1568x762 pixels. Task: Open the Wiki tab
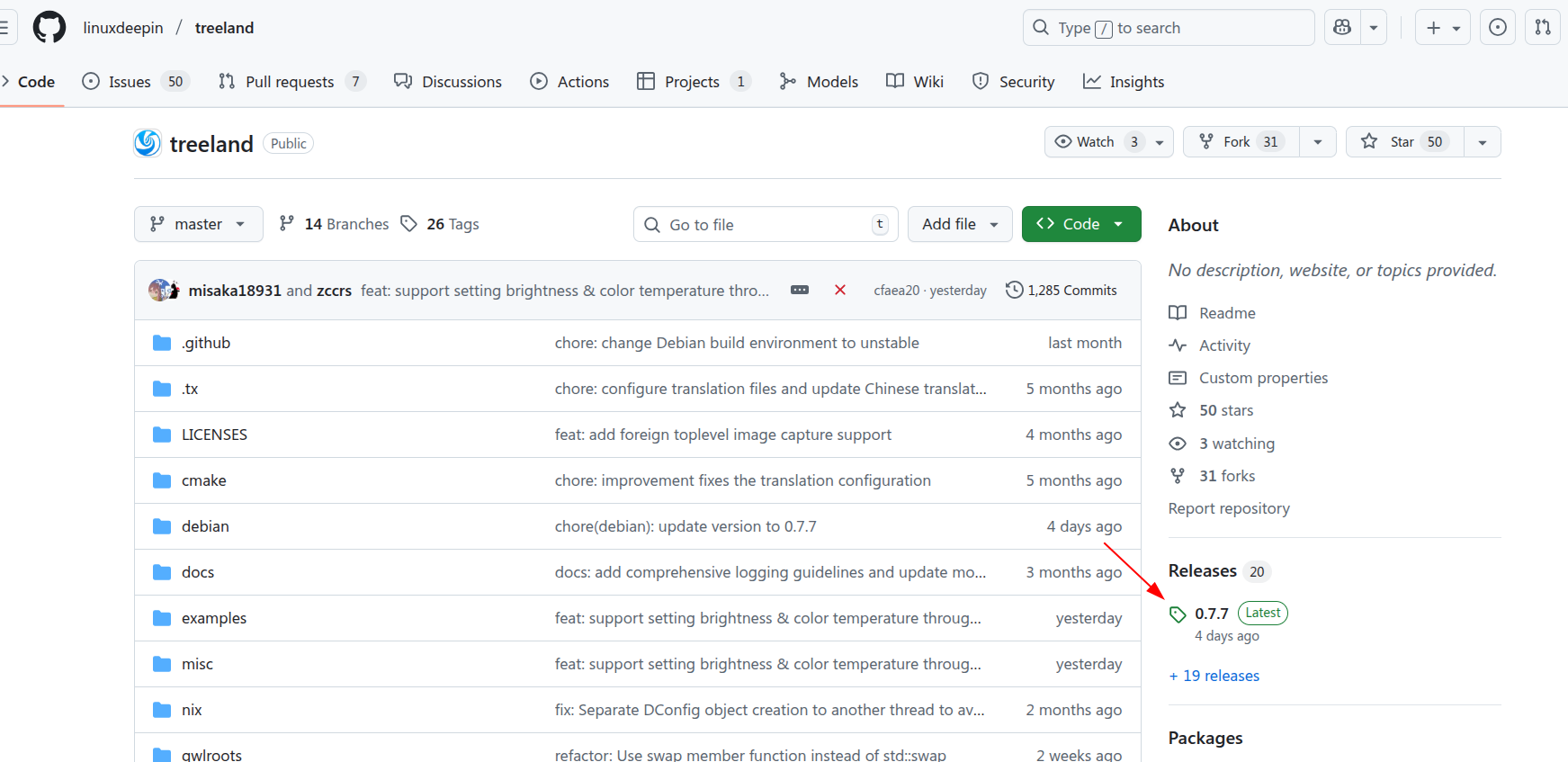tap(915, 82)
